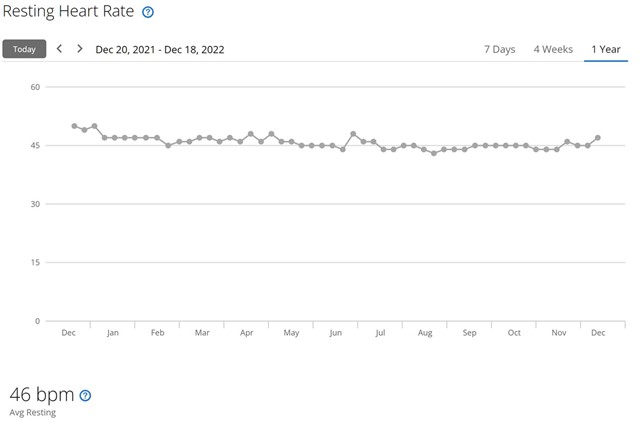Viewport: 640px width, 422px height.
Task: Switch to 4 Weeks view
Action: (552, 49)
